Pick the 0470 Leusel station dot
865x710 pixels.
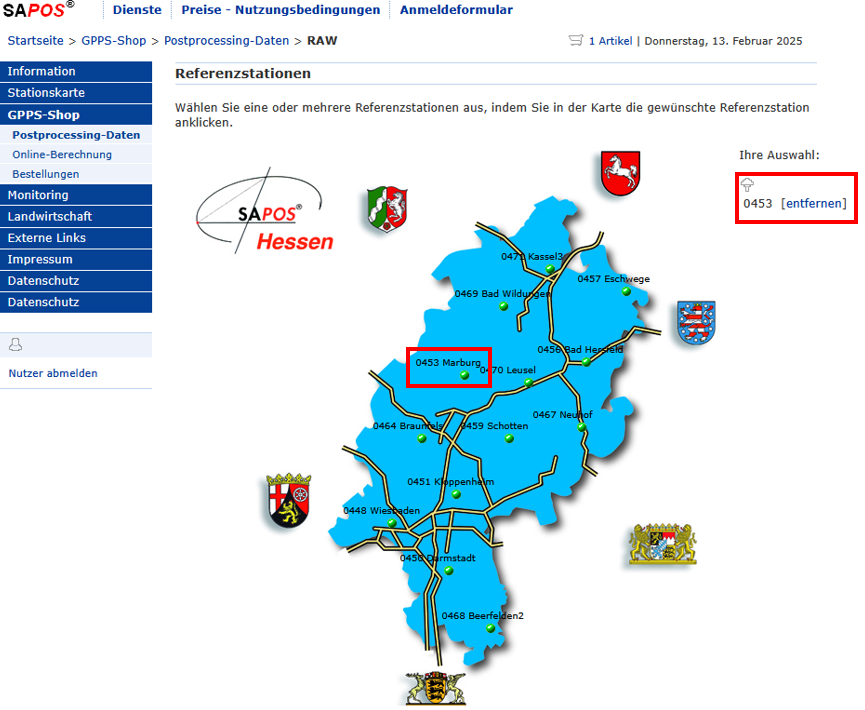point(528,382)
